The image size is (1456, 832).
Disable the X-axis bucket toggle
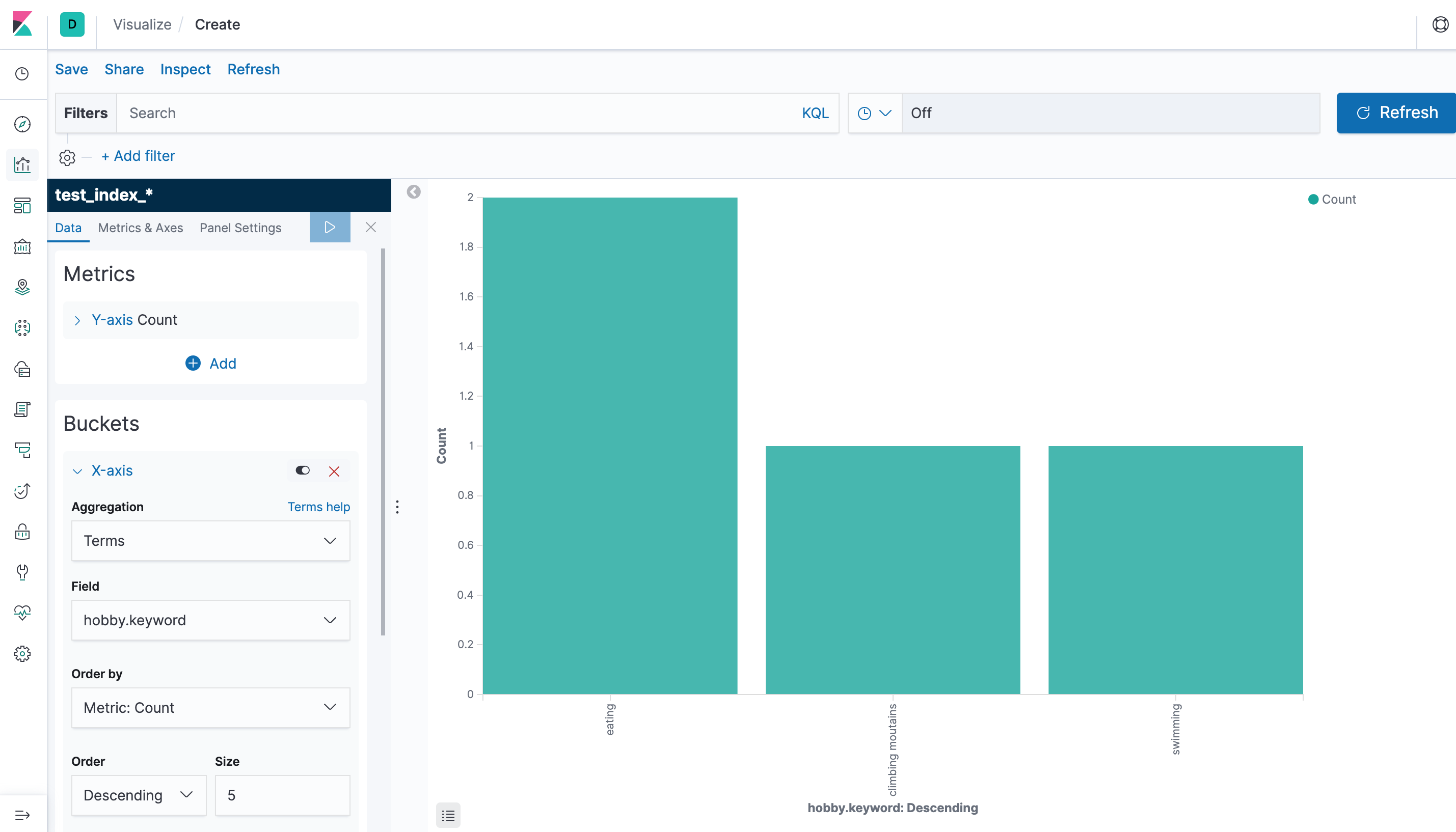(x=303, y=470)
